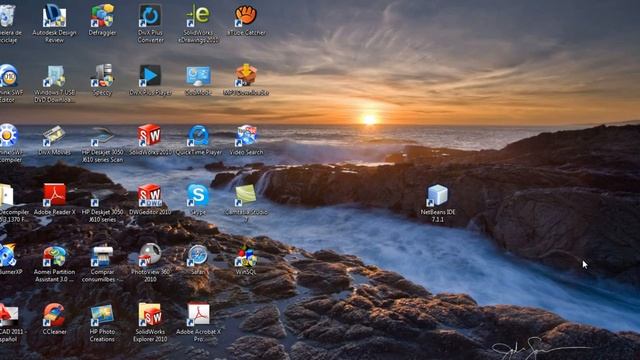Launch SolidWorks 2010
Image resolution: width=640 pixels, height=360 pixels.
coord(150,136)
